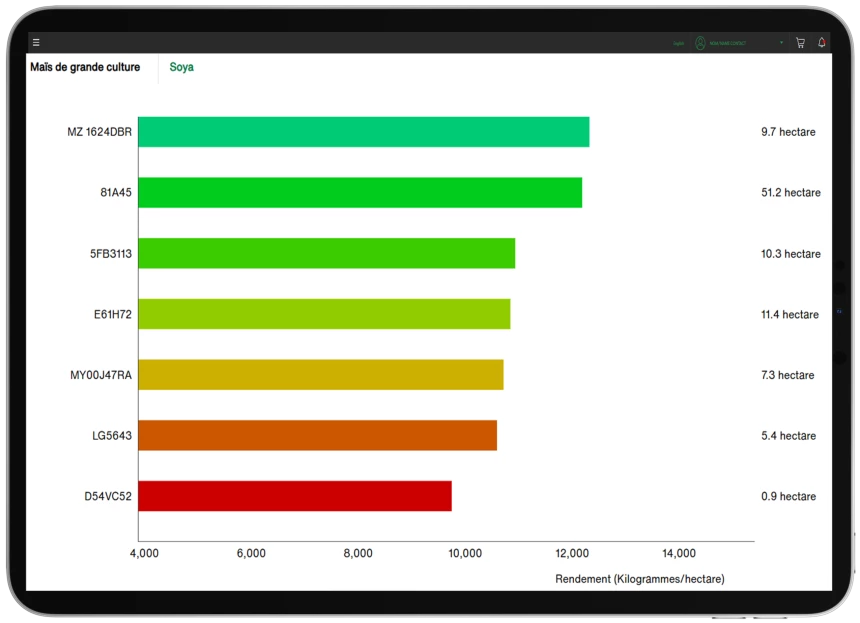Select the Soya tab
The image size is (860, 623).
pos(181,68)
